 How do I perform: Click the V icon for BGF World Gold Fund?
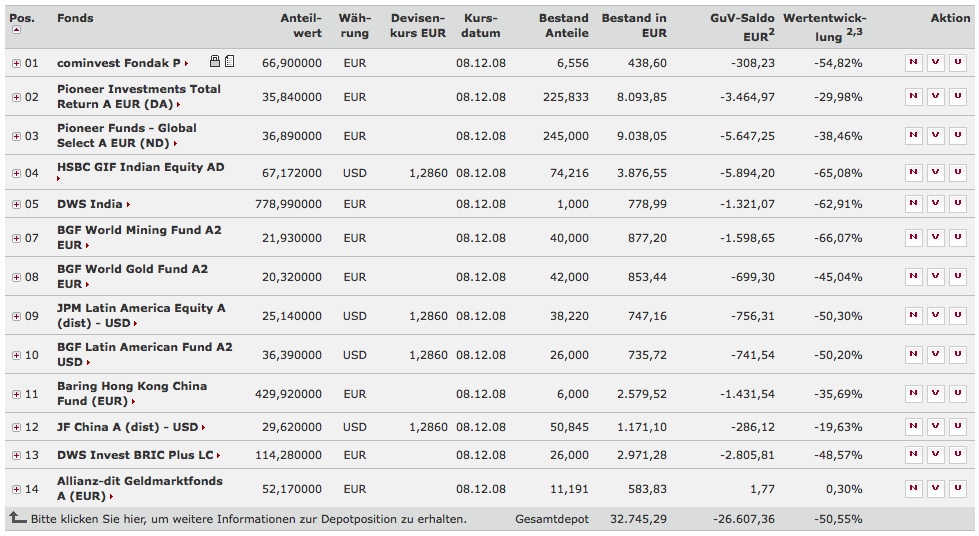935,277
